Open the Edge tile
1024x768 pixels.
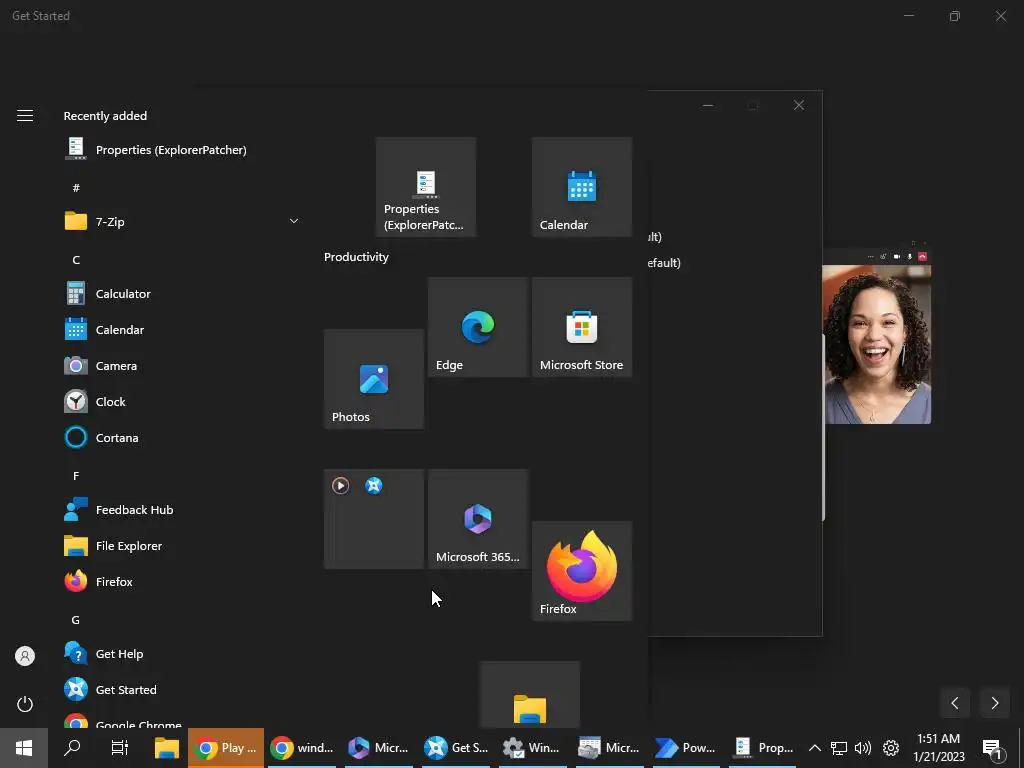pos(478,327)
